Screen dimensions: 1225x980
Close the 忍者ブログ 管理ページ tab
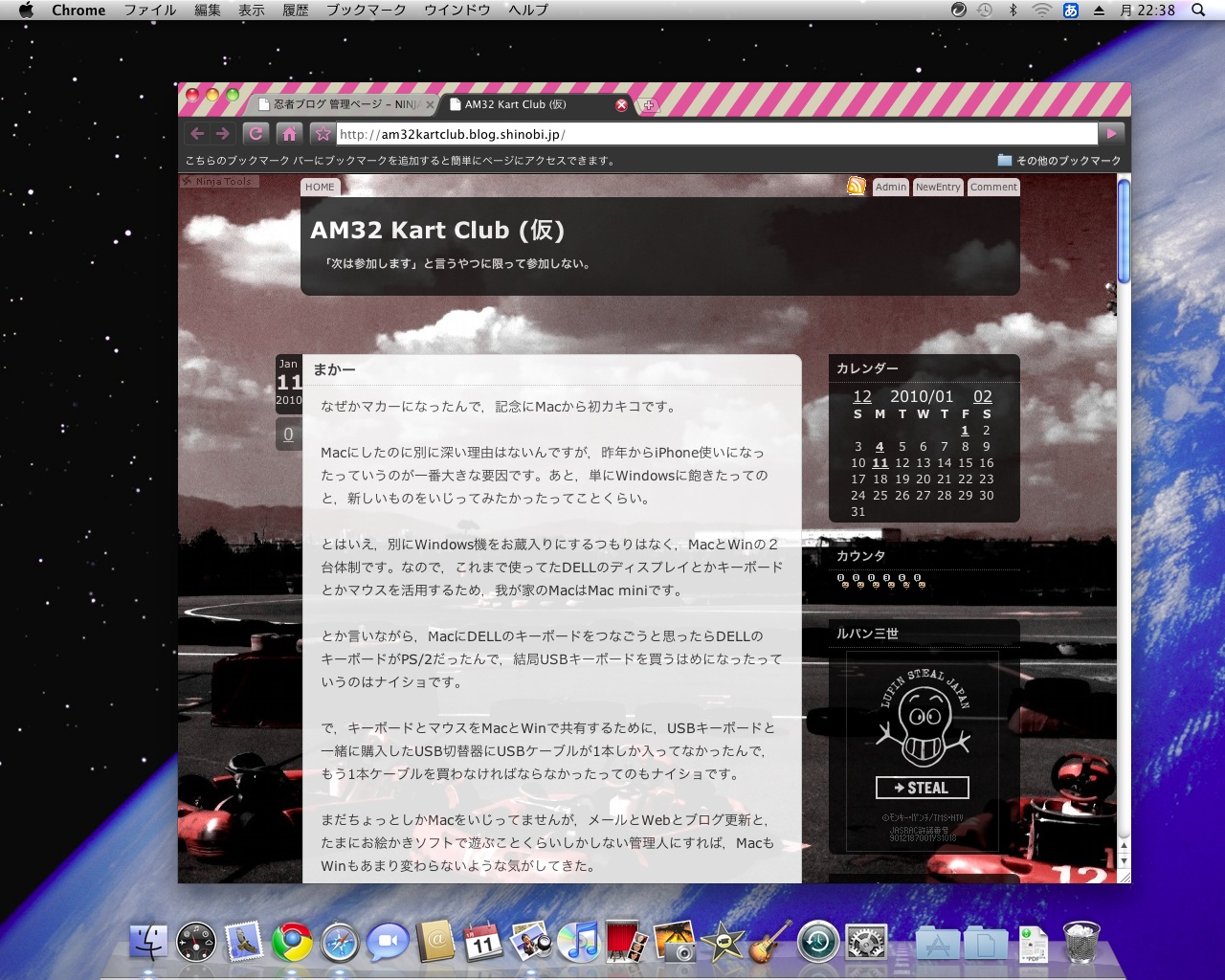point(430,104)
